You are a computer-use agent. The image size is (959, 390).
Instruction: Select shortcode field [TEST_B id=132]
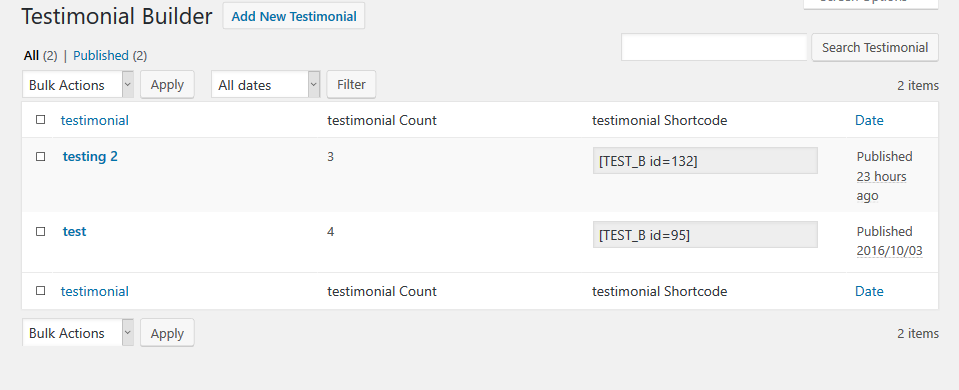705,161
